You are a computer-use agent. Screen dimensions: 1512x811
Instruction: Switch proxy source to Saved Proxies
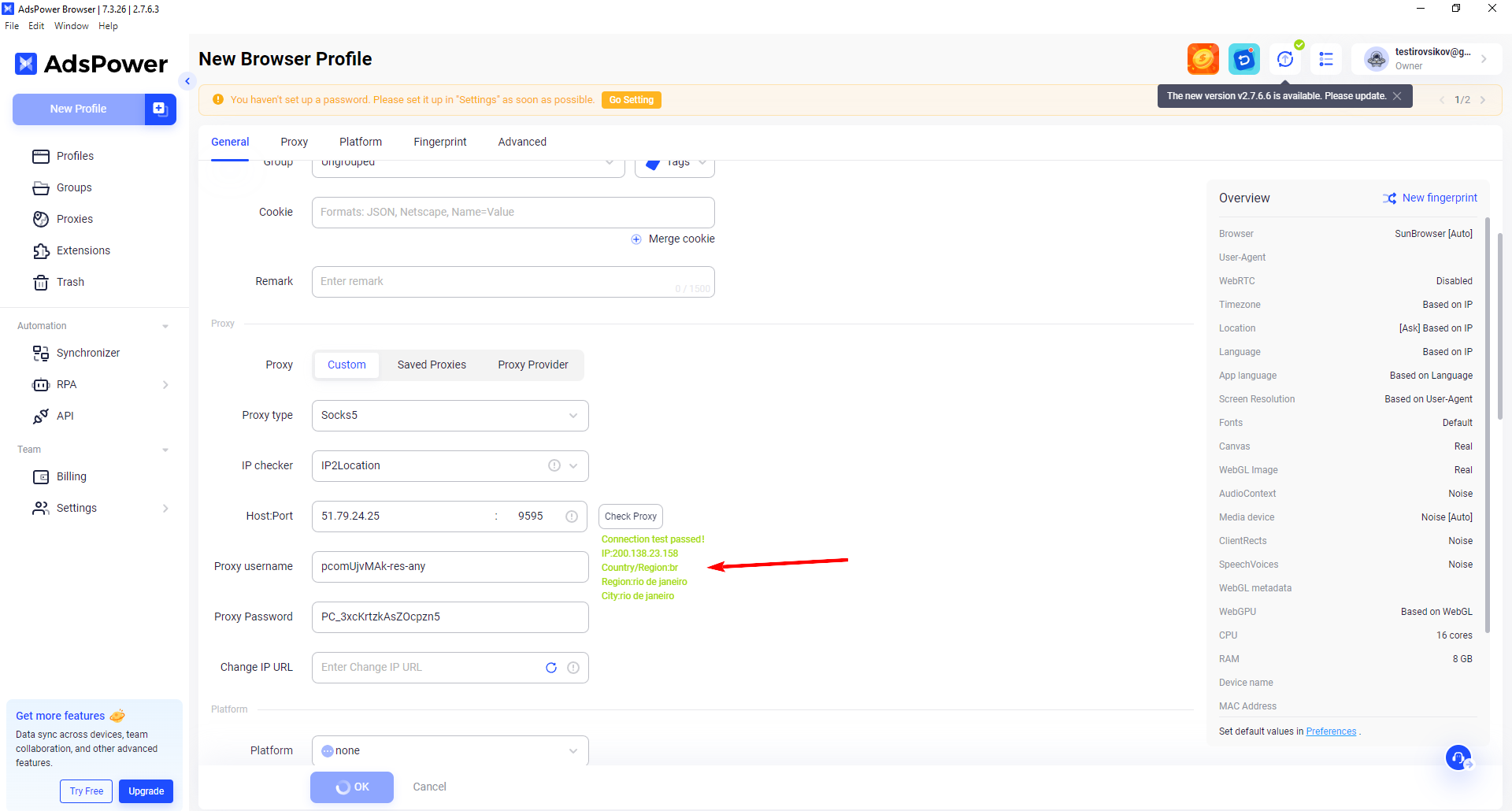(432, 365)
